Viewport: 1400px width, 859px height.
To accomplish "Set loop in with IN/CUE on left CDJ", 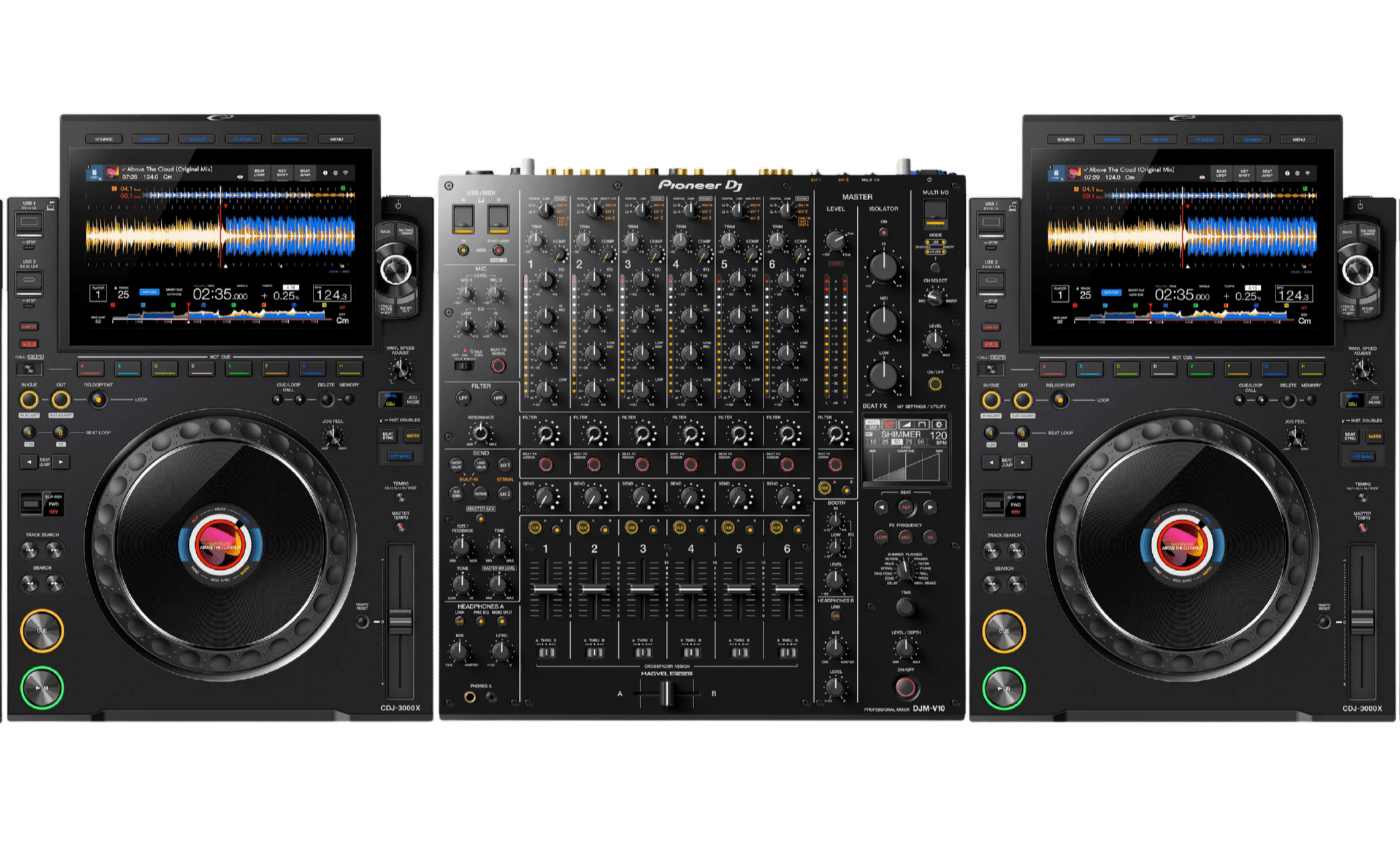I will [x=29, y=400].
